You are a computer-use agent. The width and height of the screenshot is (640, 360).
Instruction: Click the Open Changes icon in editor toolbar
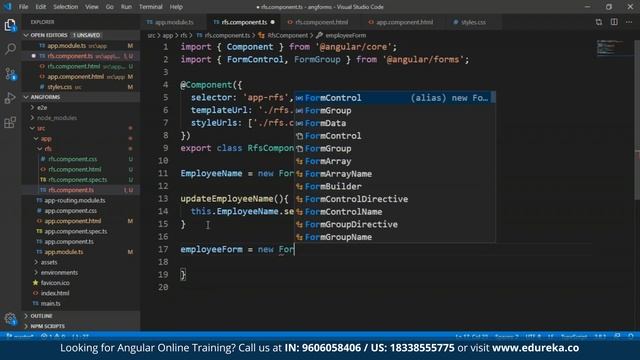pos(599,22)
